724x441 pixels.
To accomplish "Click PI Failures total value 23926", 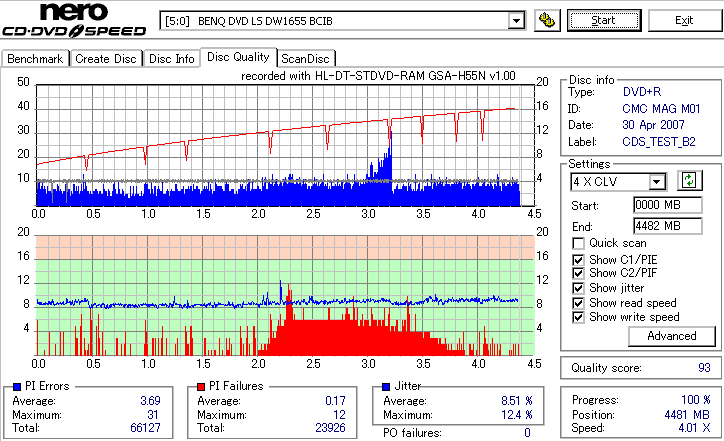I will click(x=330, y=428).
